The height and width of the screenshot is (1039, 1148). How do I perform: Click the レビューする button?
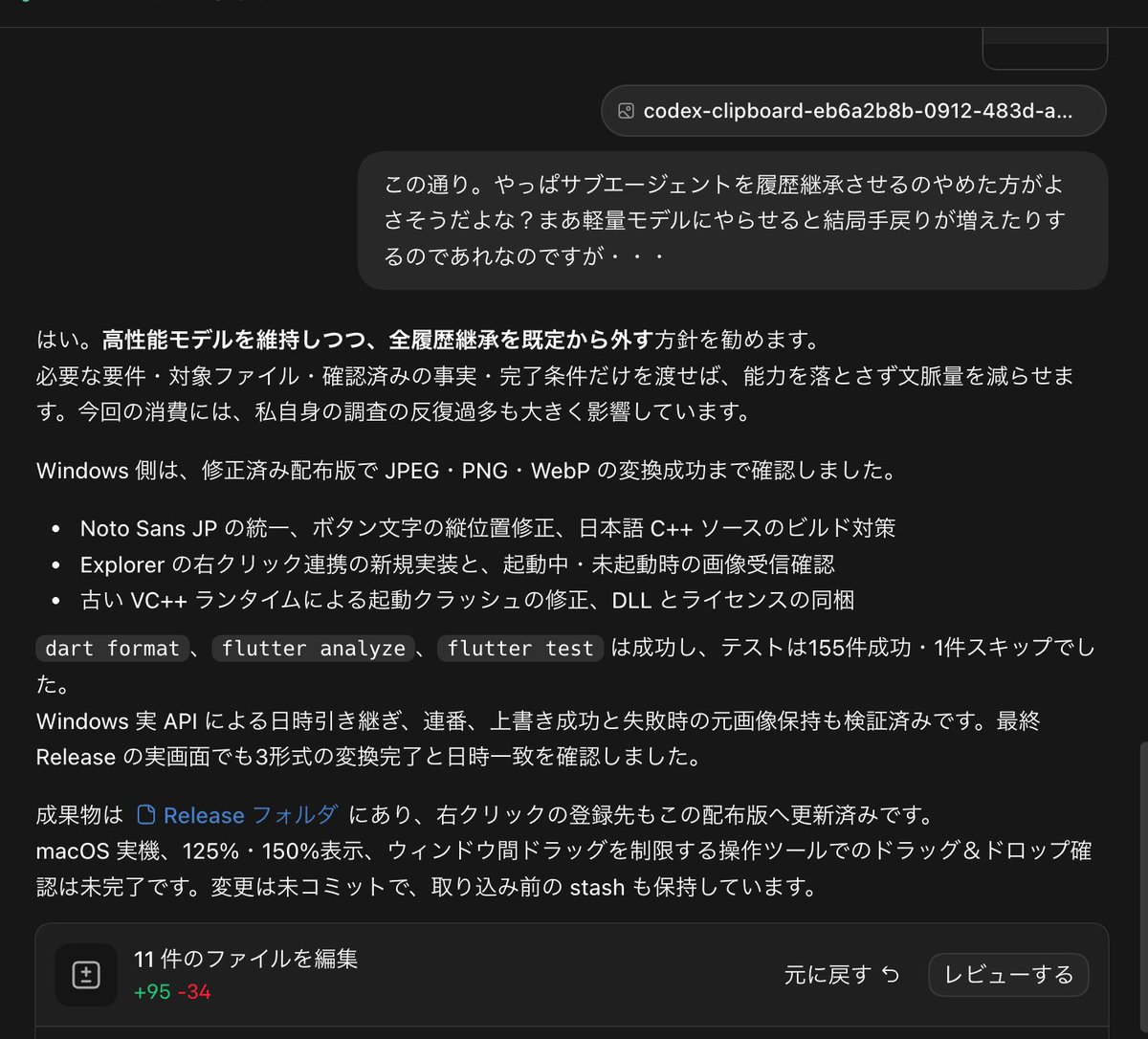(x=1008, y=975)
